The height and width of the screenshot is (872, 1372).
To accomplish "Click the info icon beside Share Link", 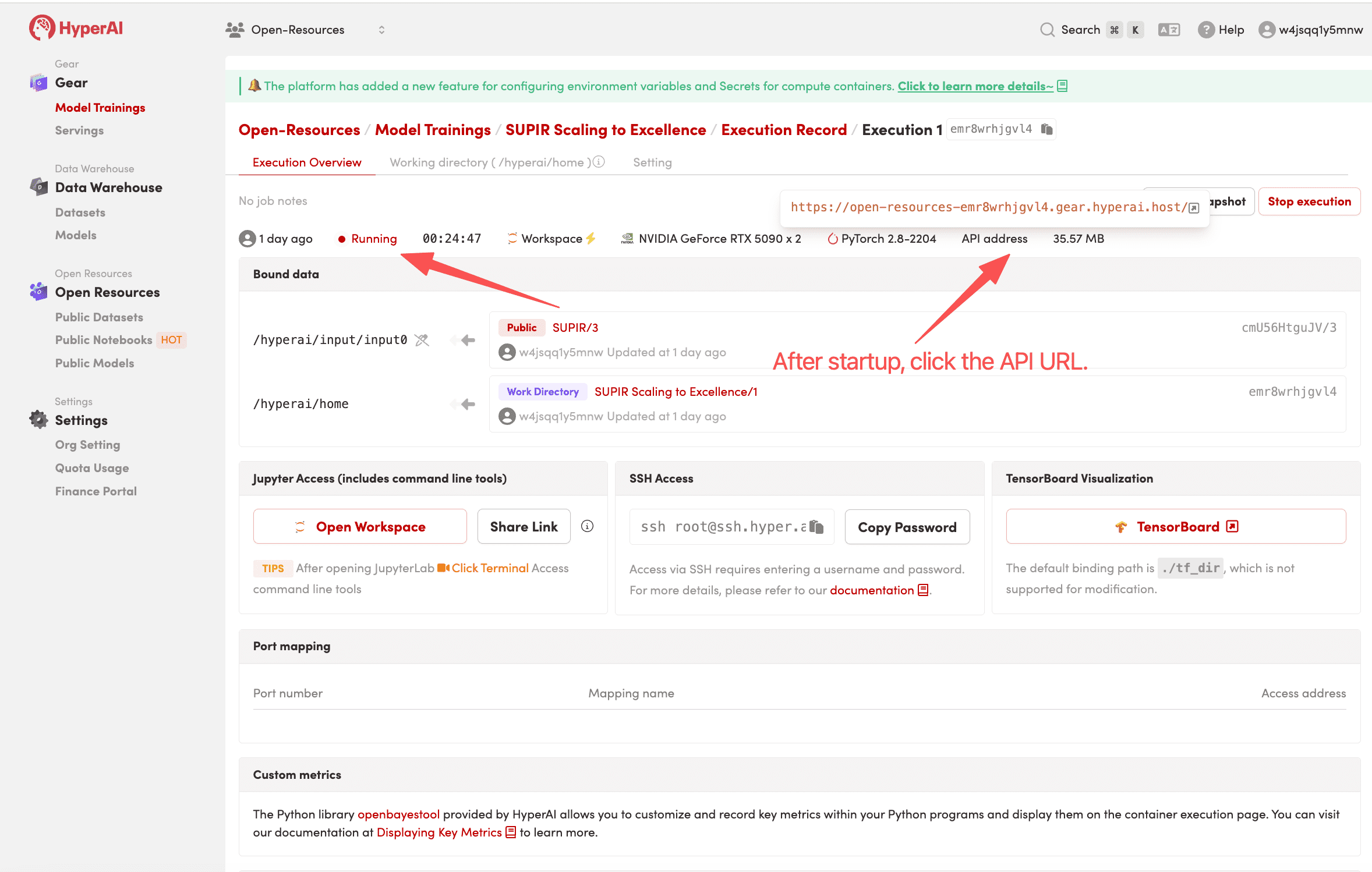I will click(588, 526).
